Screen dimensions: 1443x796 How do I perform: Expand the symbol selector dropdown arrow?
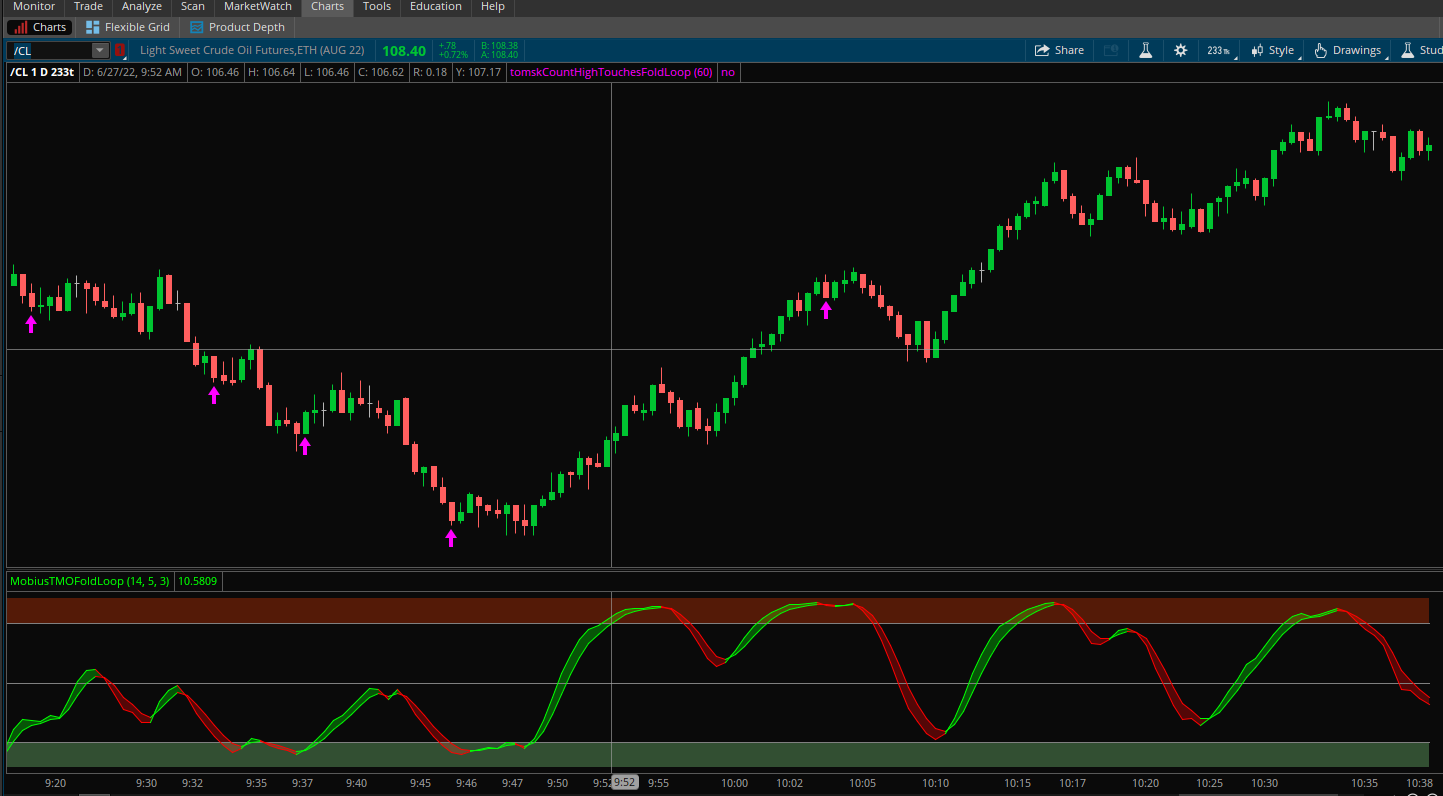(x=100, y=50)
